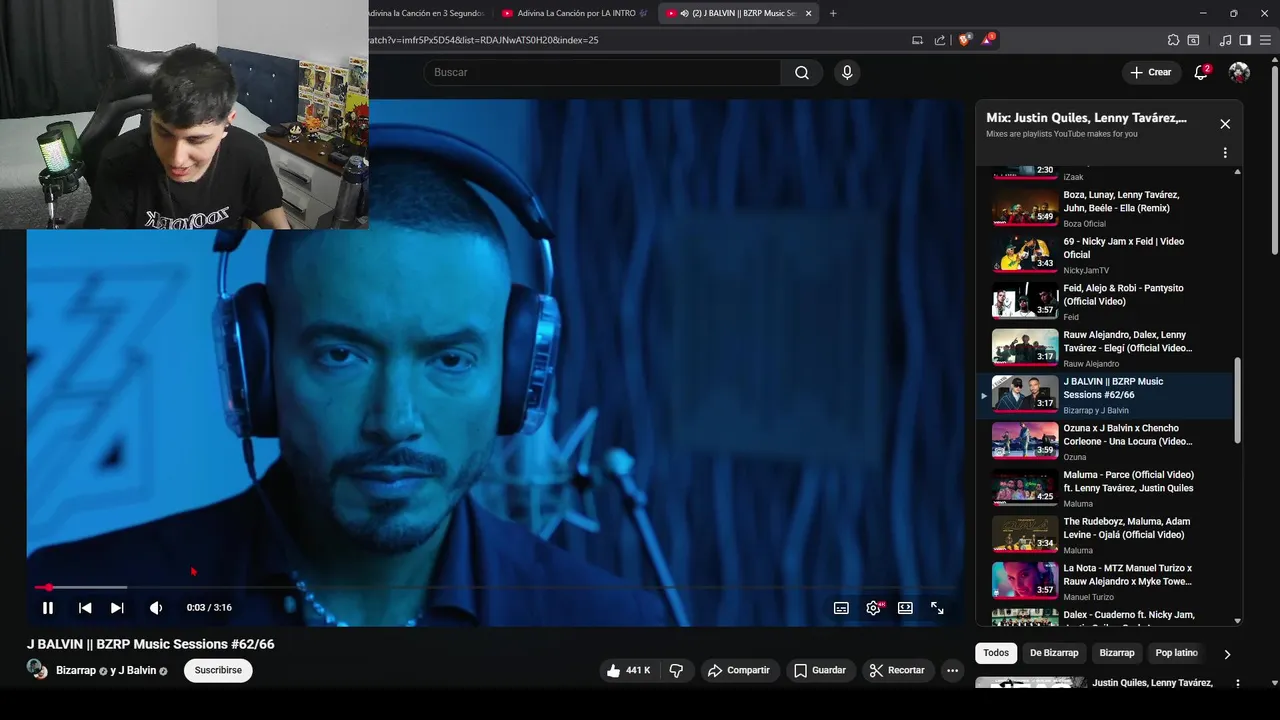Viewport: 1280px width, 720px height.
Task: Switch to theater mode view
Action: (905, 608)
